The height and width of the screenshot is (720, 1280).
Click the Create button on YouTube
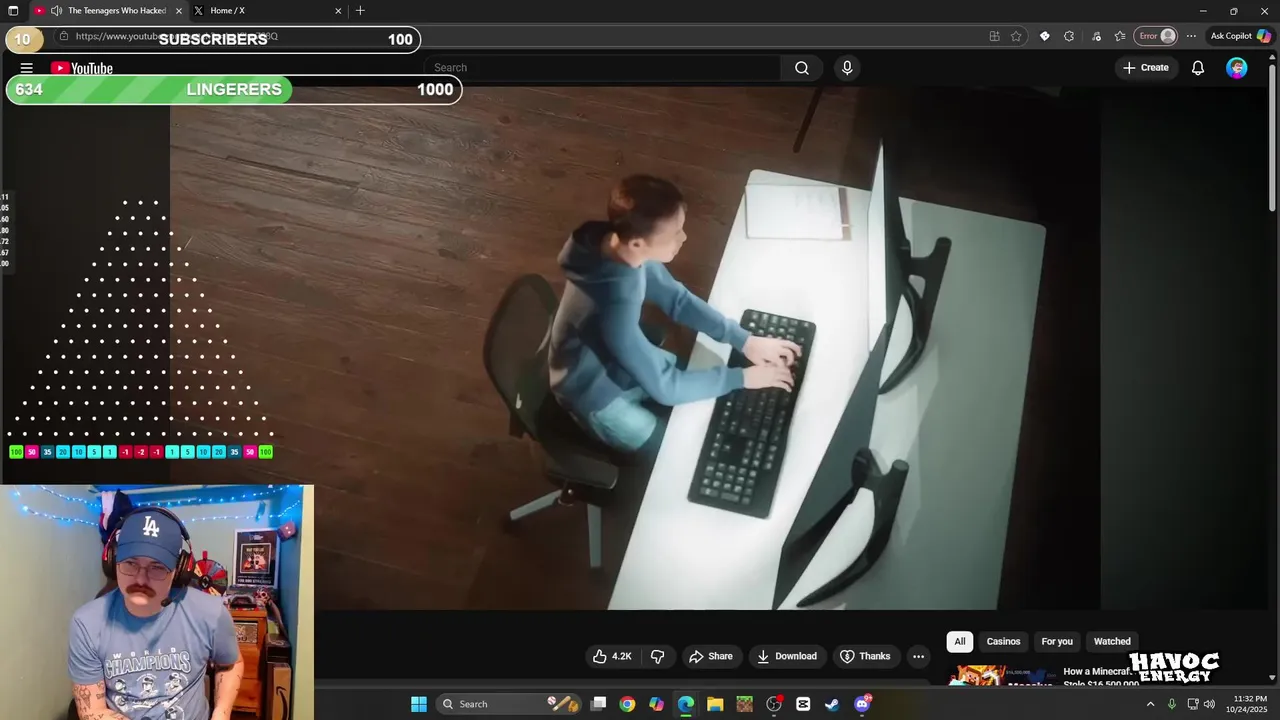[x=1146, y=68]
